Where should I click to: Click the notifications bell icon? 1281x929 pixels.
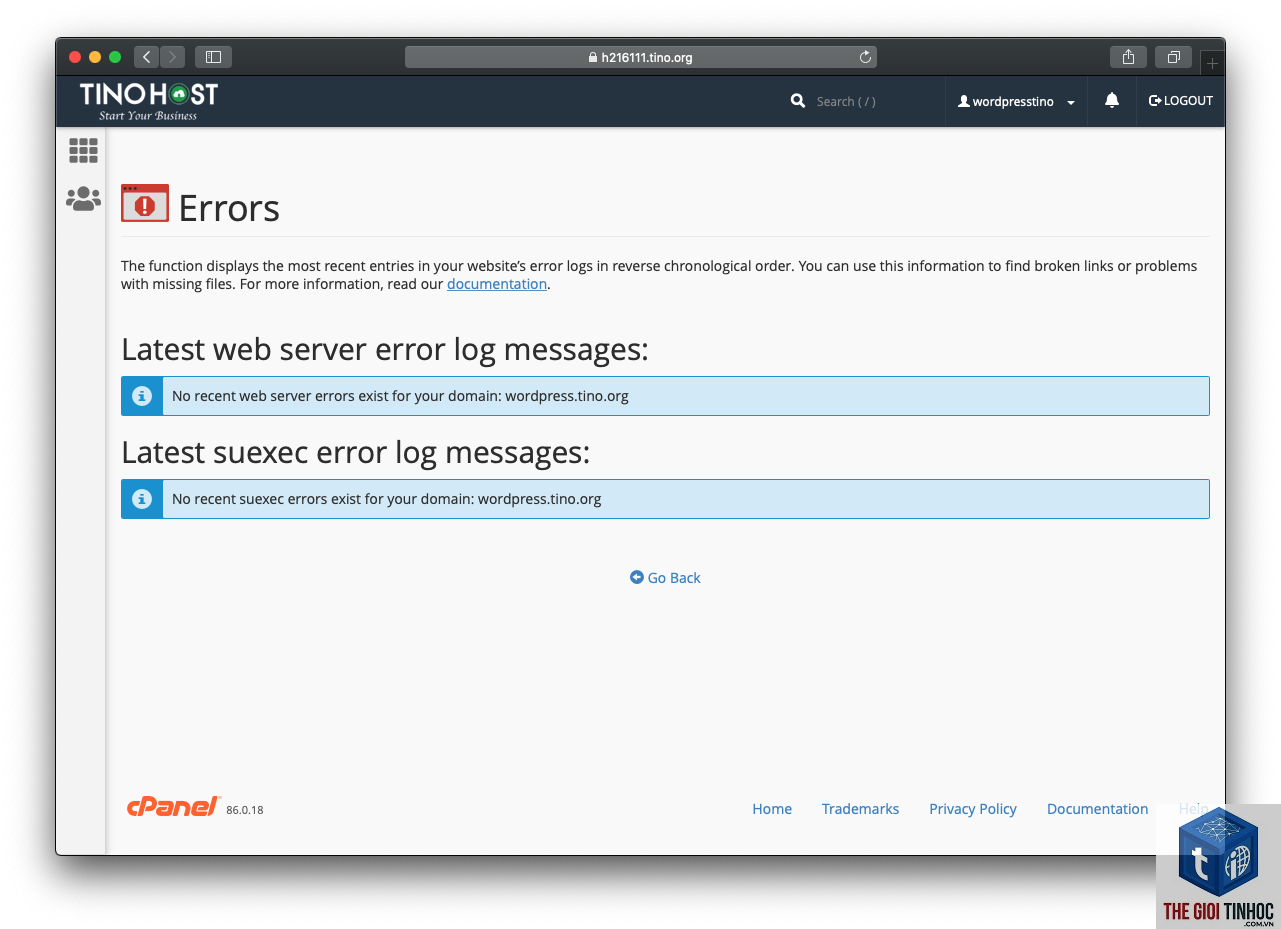tap(1111, 100)
